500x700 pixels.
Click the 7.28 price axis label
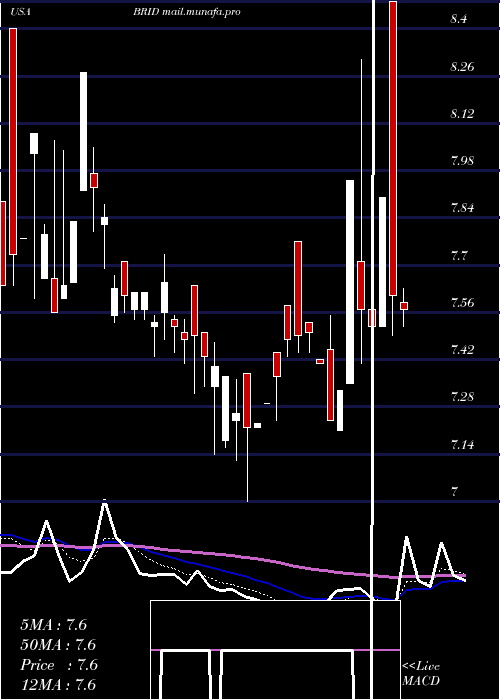pos(462,396)
